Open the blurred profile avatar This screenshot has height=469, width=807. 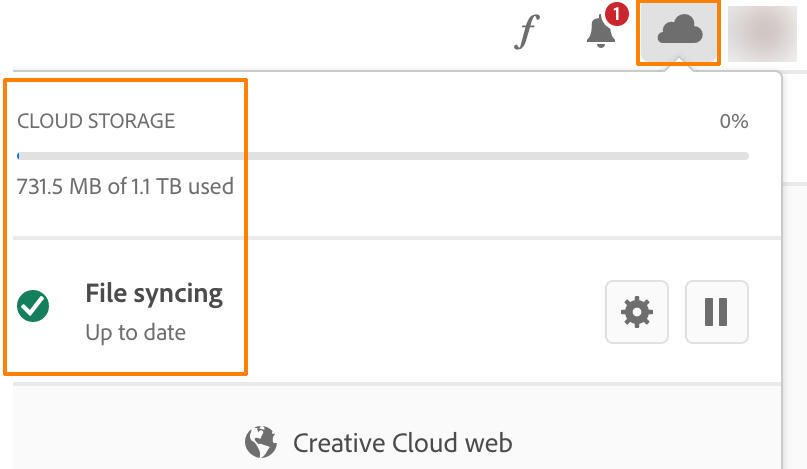pyautogui.click(x=762, y=34)
